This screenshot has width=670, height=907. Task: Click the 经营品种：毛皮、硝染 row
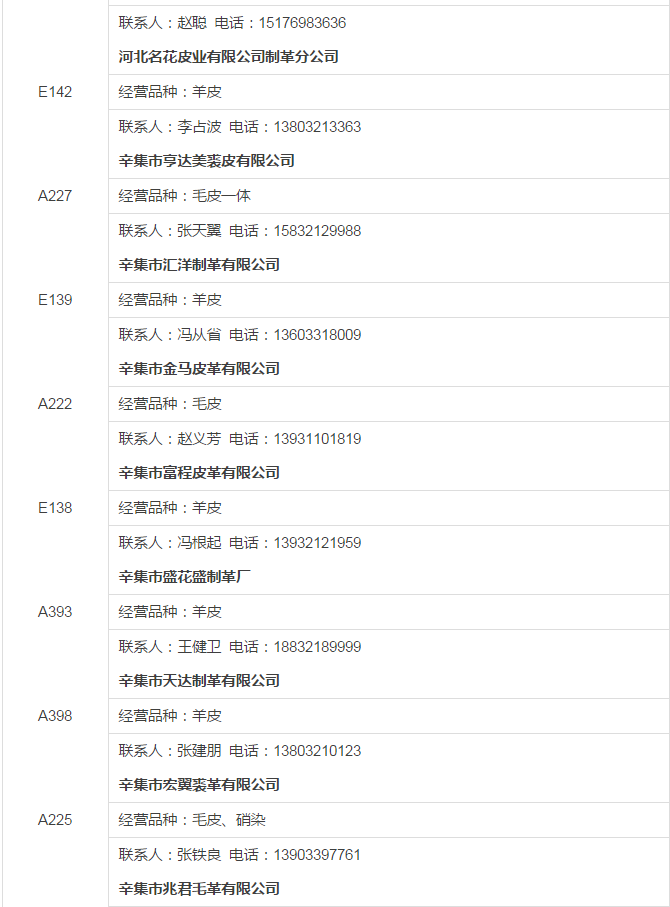pyautogui.click(x=388, y=820)
